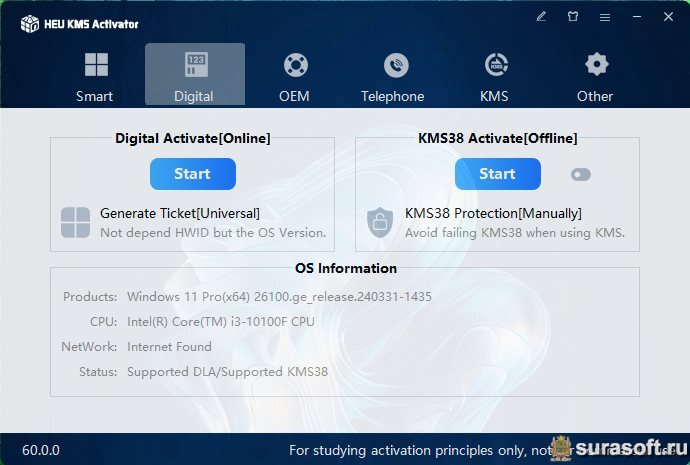This screenshot has width=690, height=465.
Task: Click the Generate Ticket Windows icon
Action: tap(75, 223)
